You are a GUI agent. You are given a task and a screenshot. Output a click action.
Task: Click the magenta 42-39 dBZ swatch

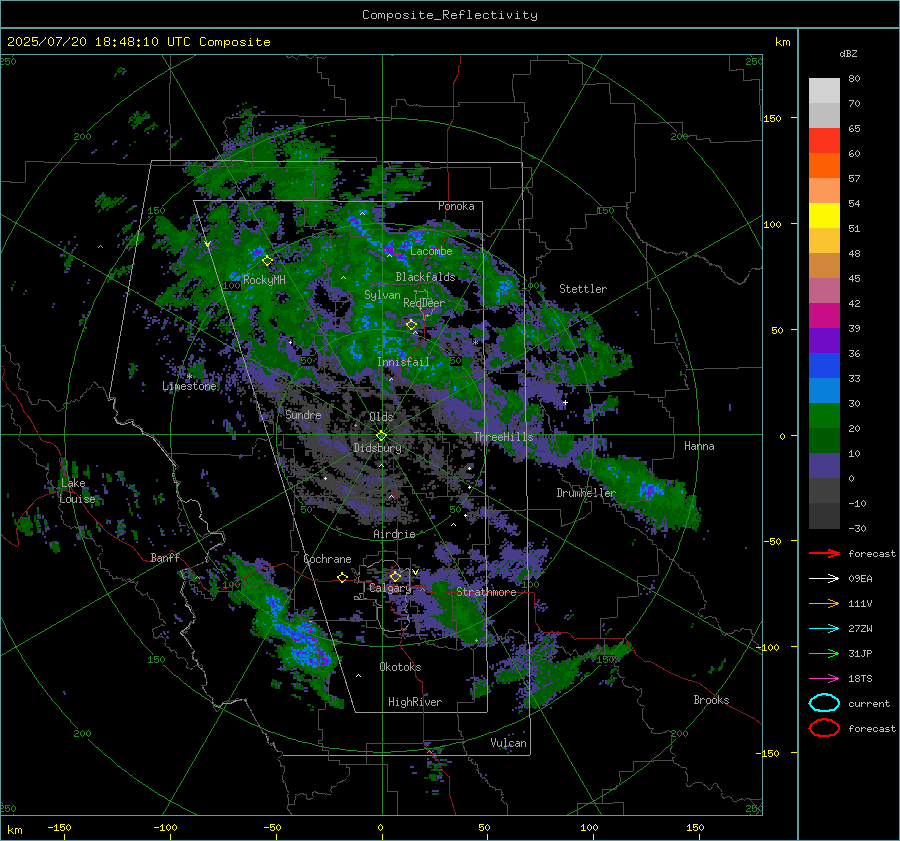pyautogui.click(x=824, y=316)
